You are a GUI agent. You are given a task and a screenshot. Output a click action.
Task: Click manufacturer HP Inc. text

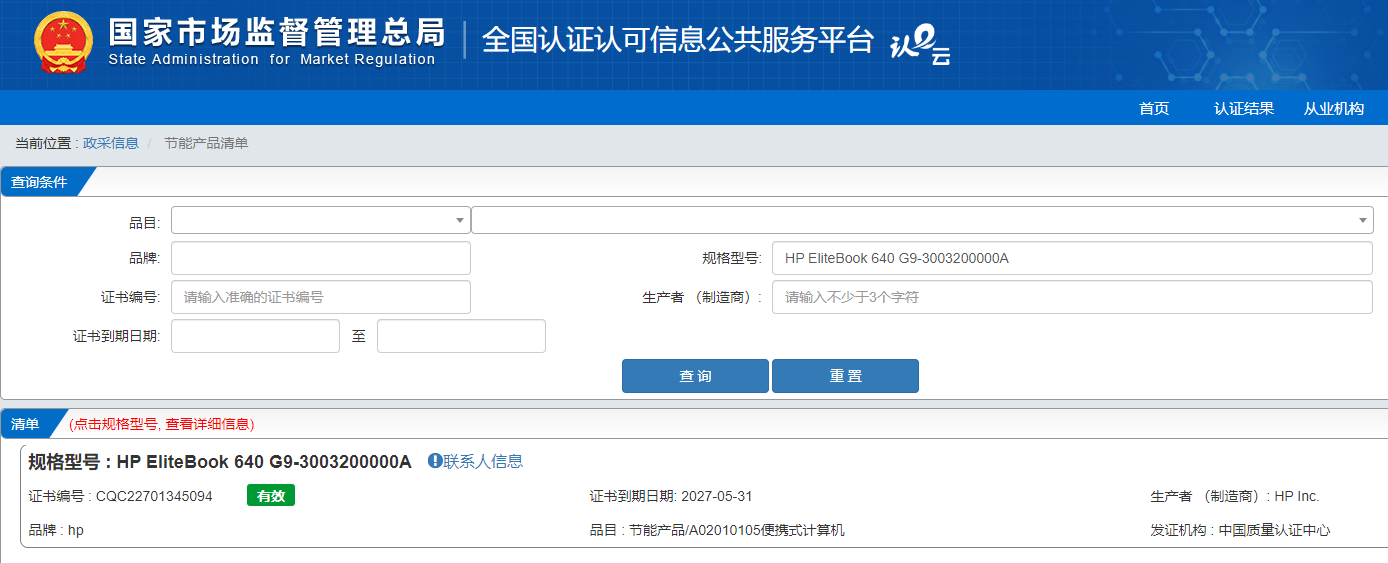[x=1297, y=496]
